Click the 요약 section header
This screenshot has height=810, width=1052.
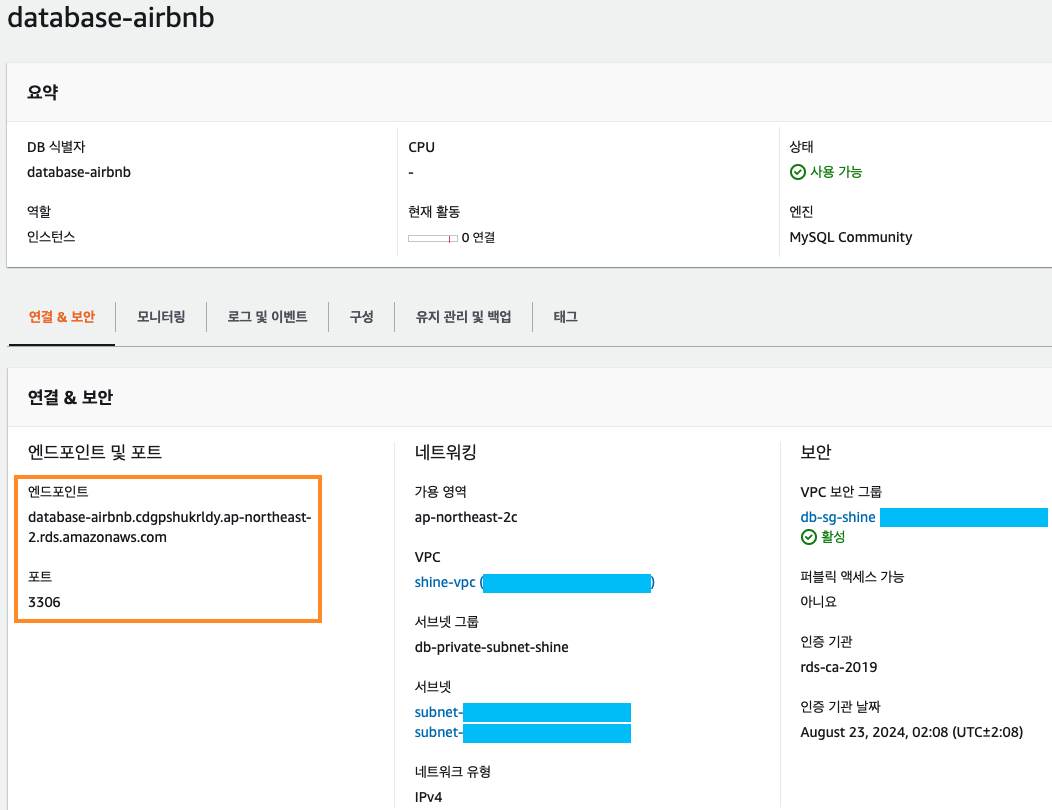[x=42, y=92]
